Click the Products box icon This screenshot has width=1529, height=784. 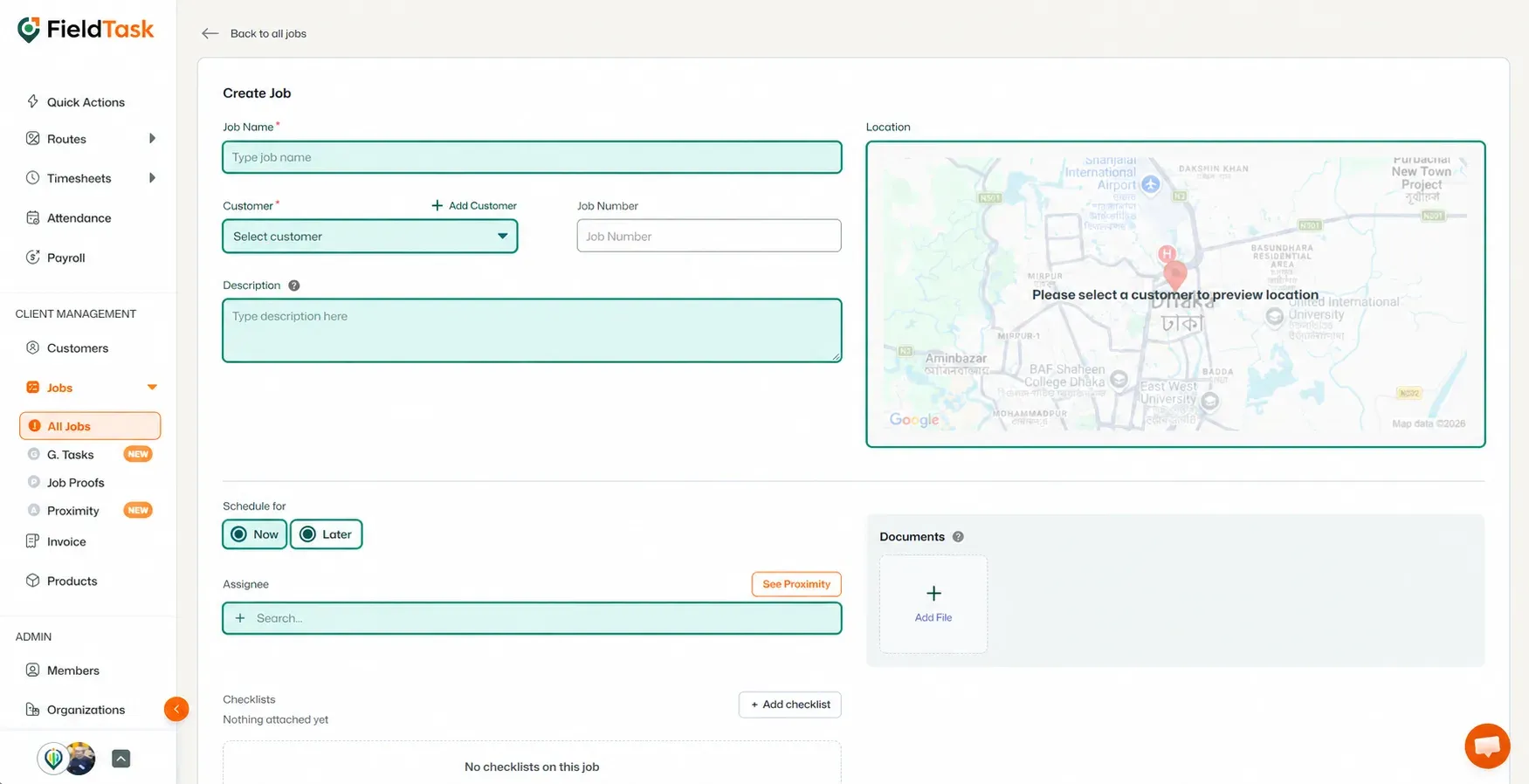tap(32, 581)
